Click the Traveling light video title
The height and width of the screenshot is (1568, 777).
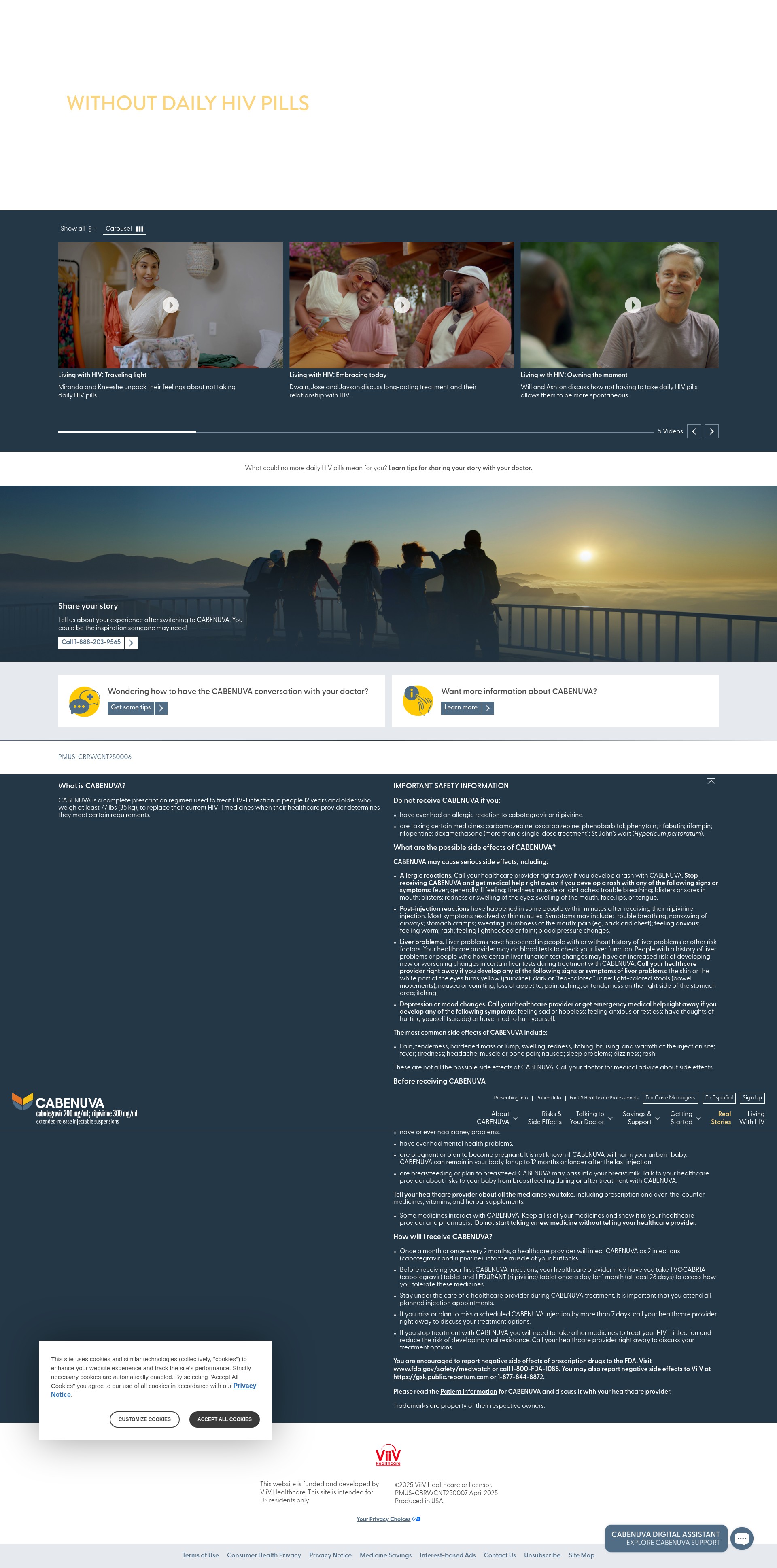[102, 375]
